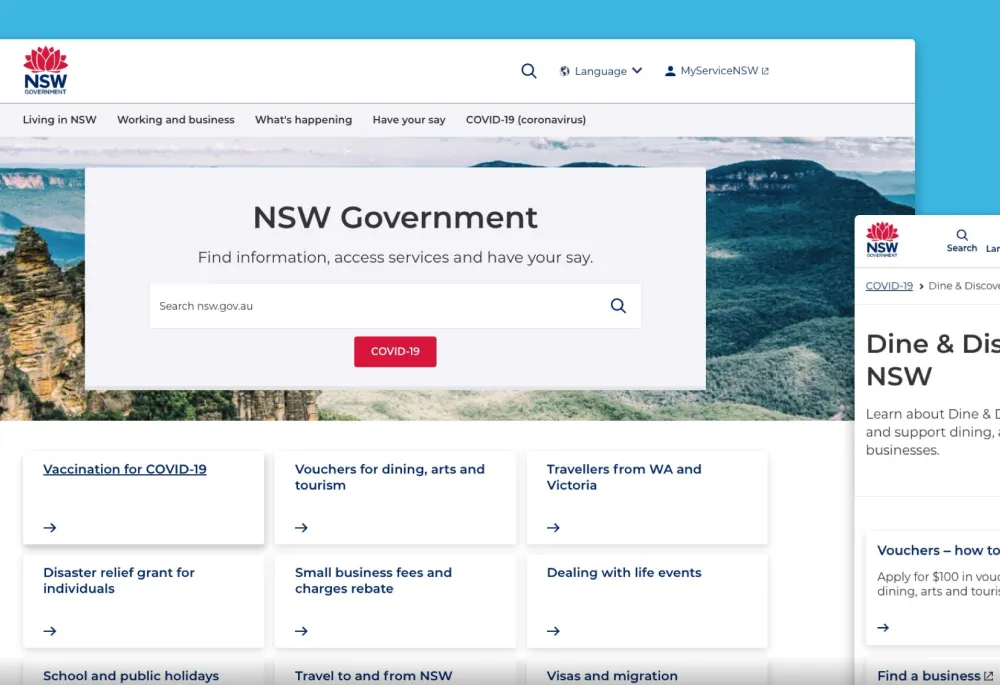Viewport: 1000px width, 685px height.
Task: Click the magnifier inside the search box
Action: [618, 306]
